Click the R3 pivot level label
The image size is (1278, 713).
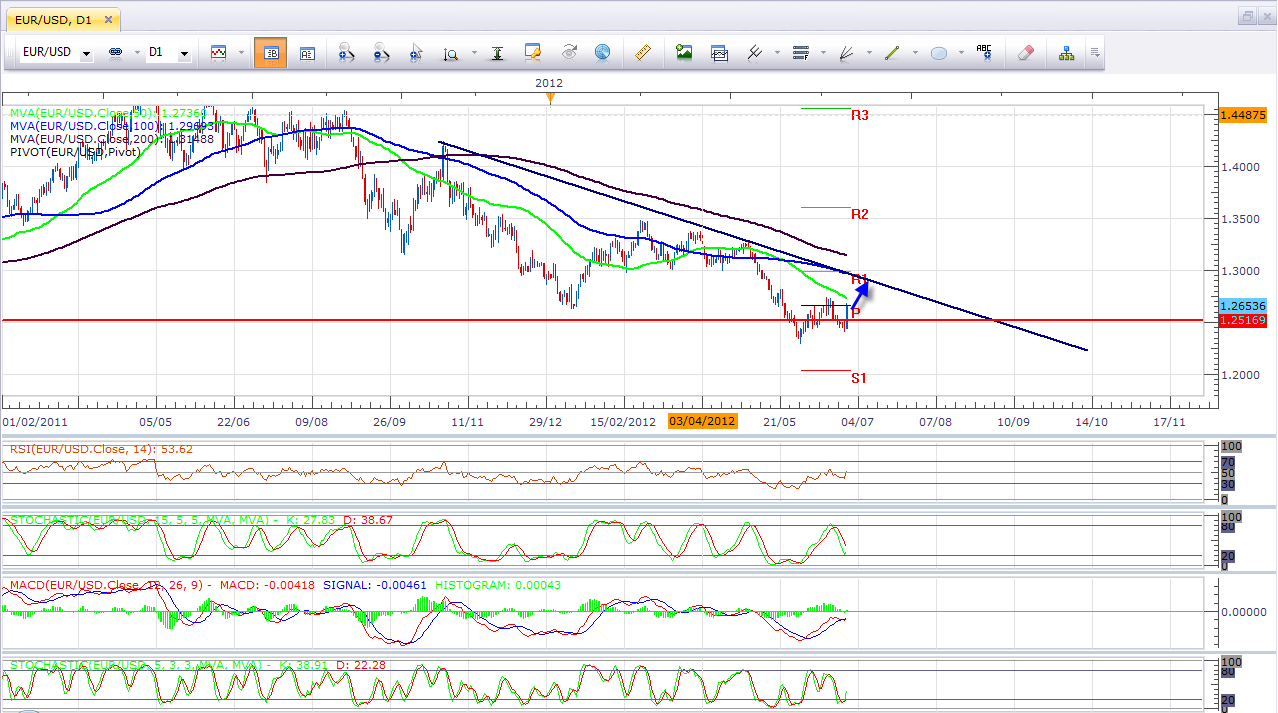tap(860, 115)
